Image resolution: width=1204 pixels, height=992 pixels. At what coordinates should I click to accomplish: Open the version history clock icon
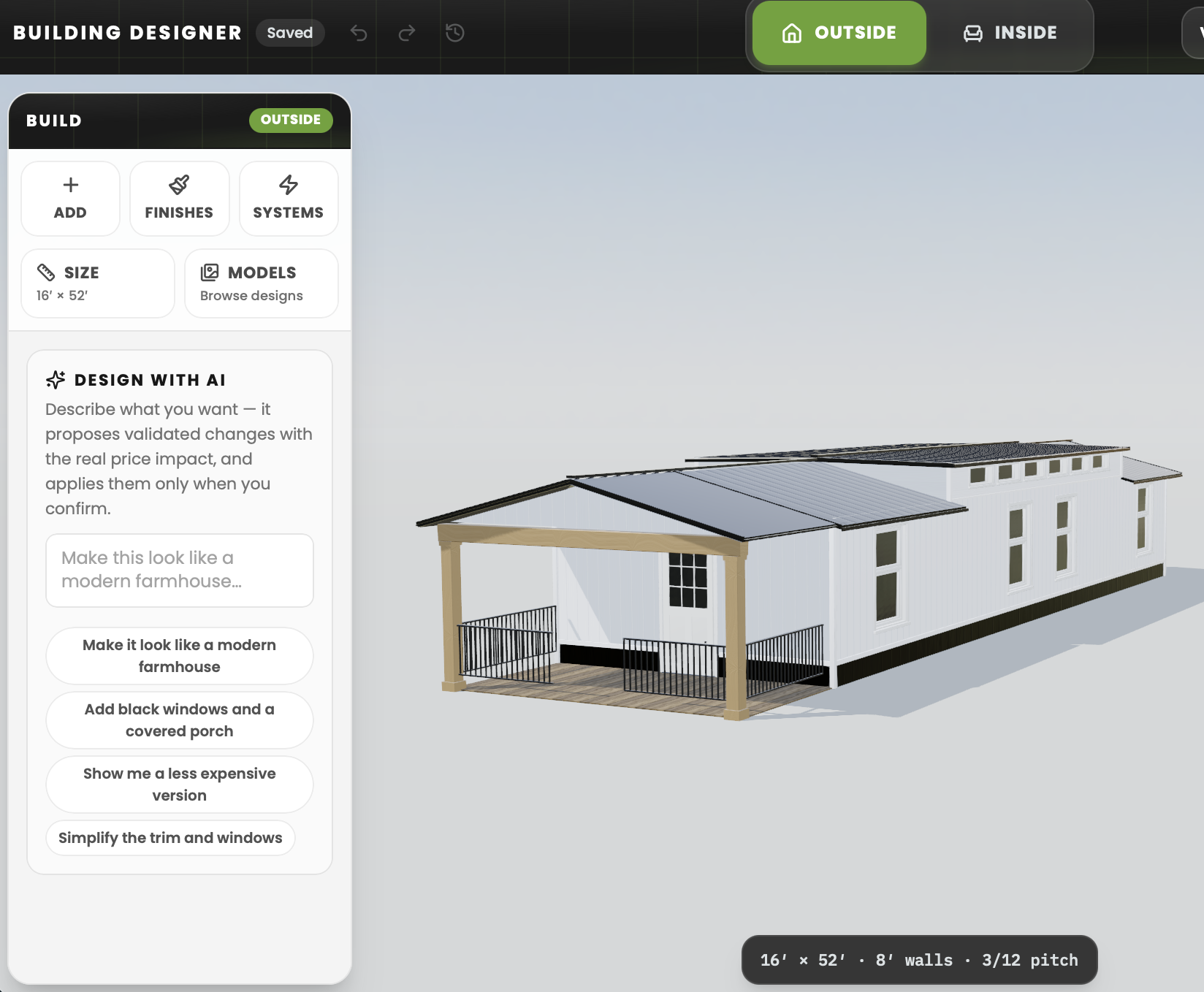coord(455,33)
